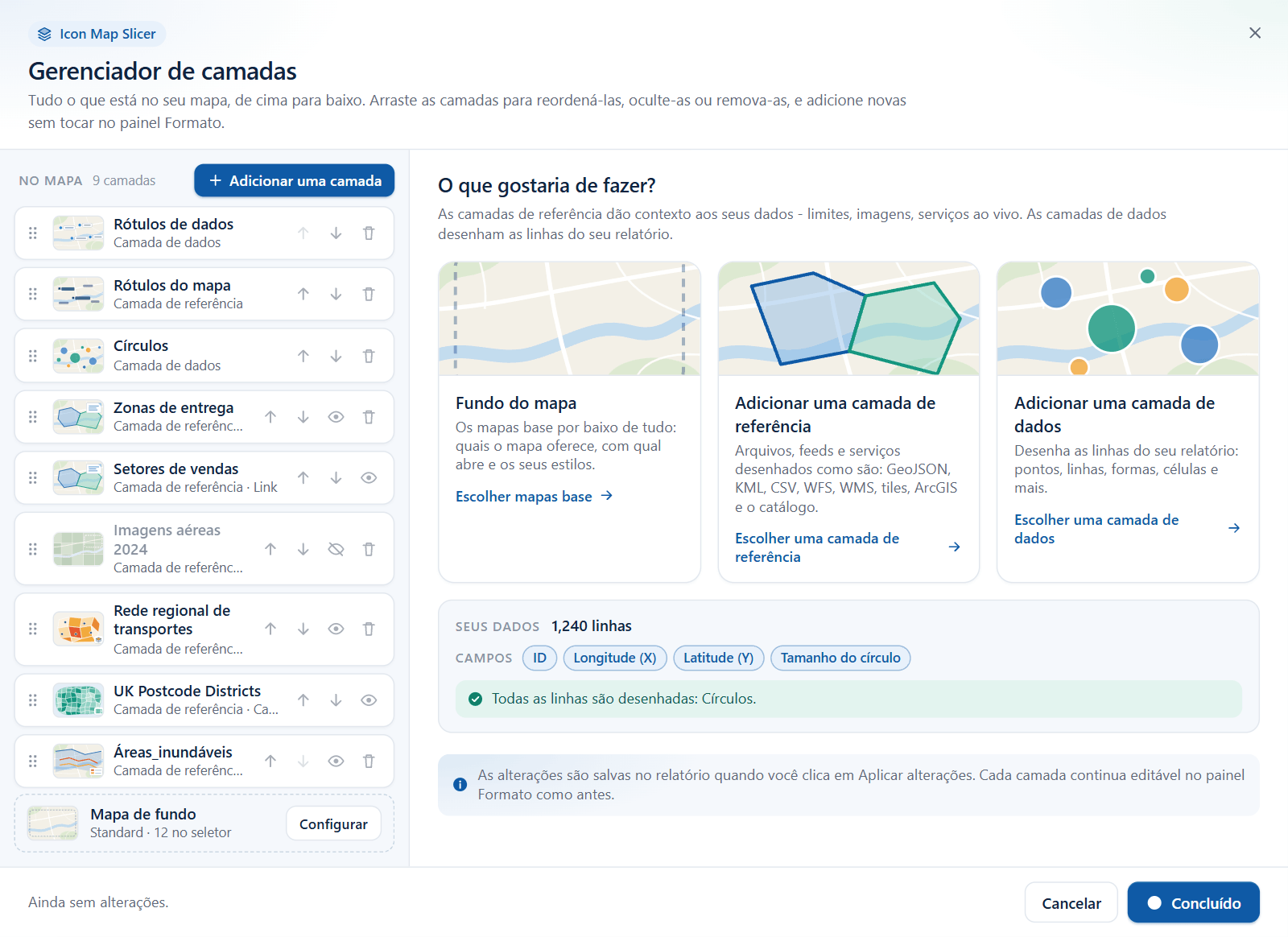This screenshot has height=937, width=1288.
Task: Toggle UK Postcode Districts visibility
Action: click(x=369, y=700)
